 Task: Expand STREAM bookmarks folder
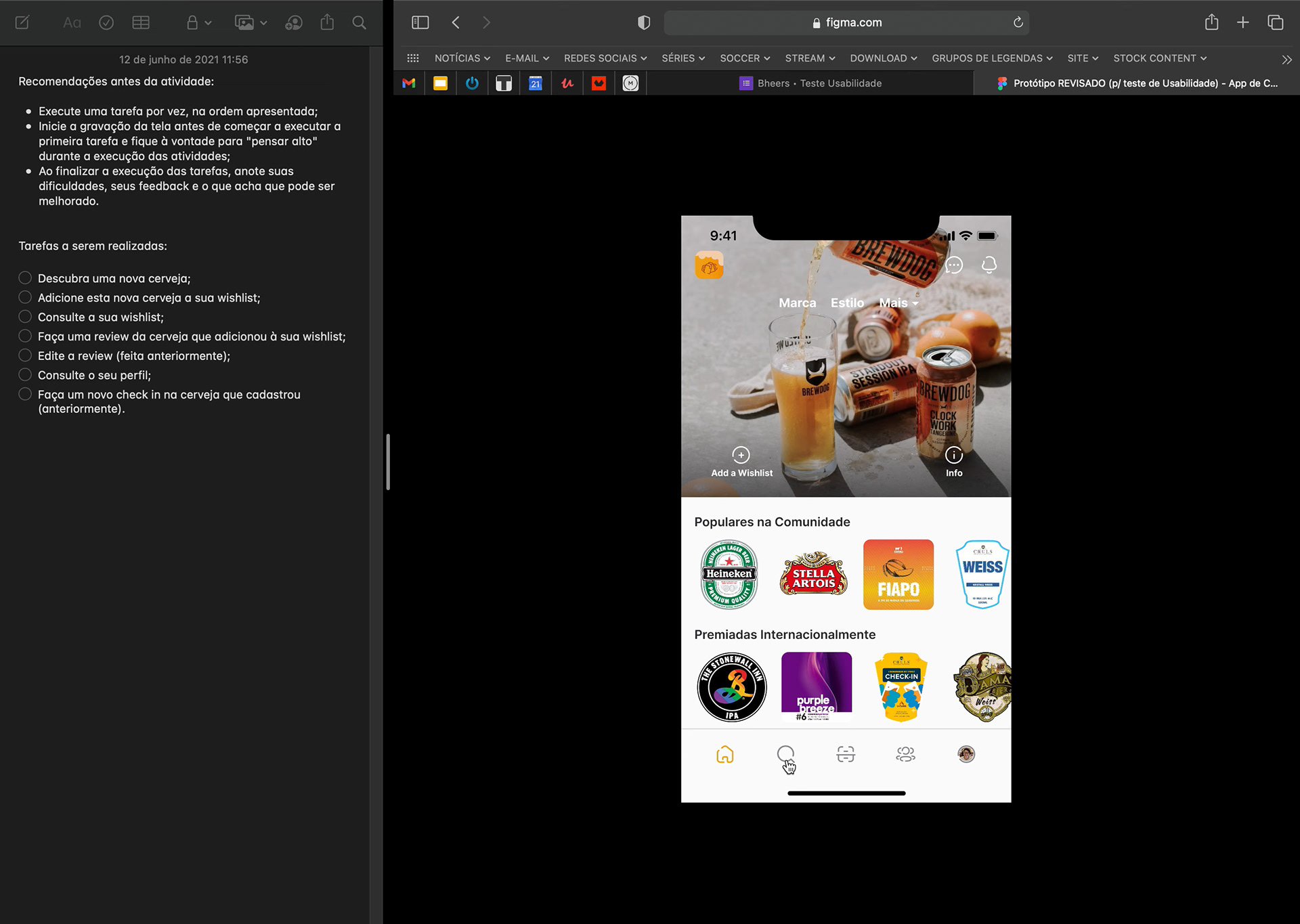(x=810, y=58)
